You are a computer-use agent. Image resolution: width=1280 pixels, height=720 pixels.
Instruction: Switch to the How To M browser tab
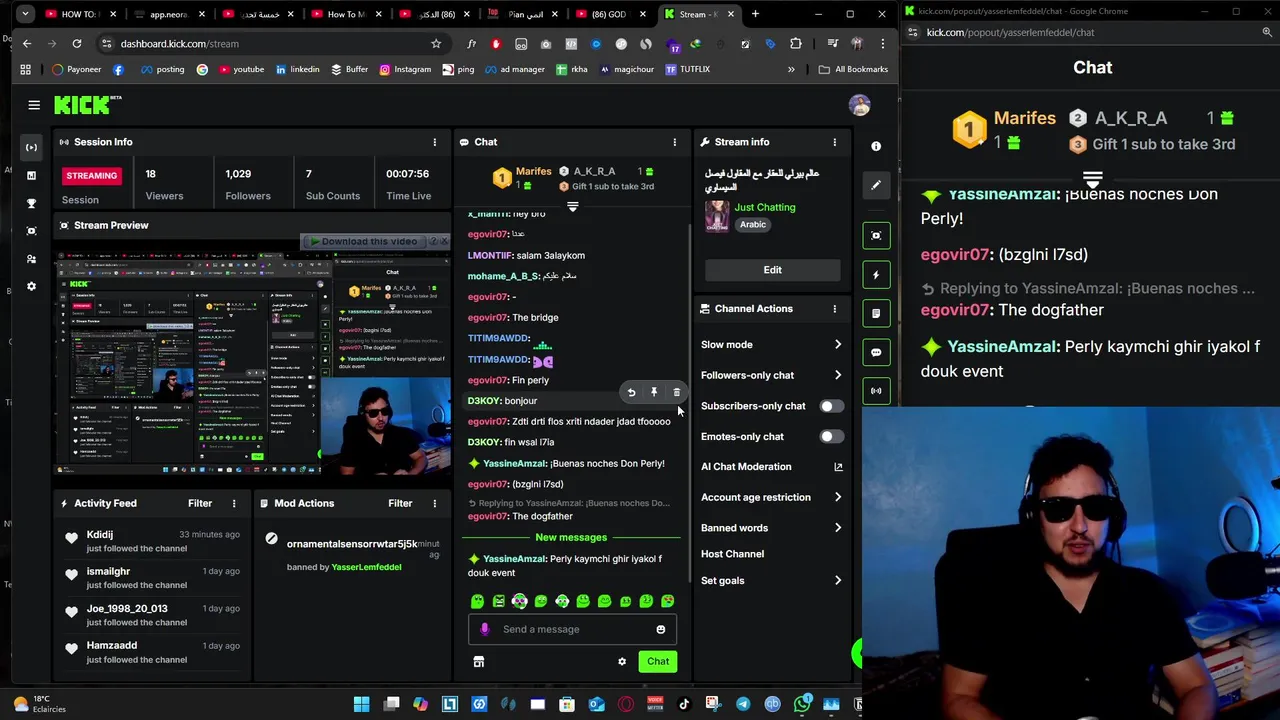click(346, 14)
